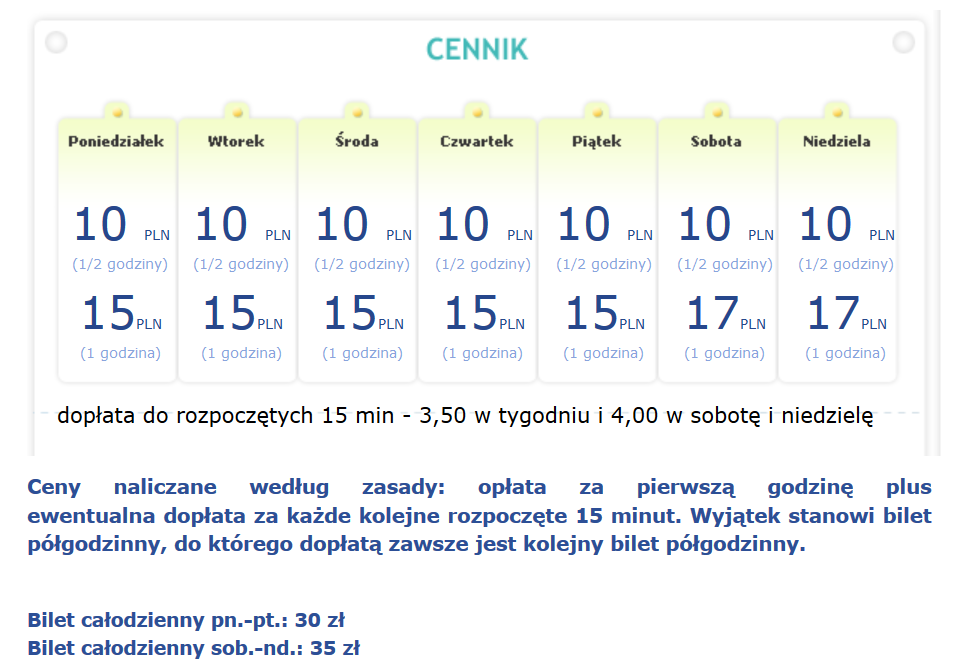Screen dimensions: 967x671
Task: Click the yellow pin above Piątek
Action: (x=597, y=110)
